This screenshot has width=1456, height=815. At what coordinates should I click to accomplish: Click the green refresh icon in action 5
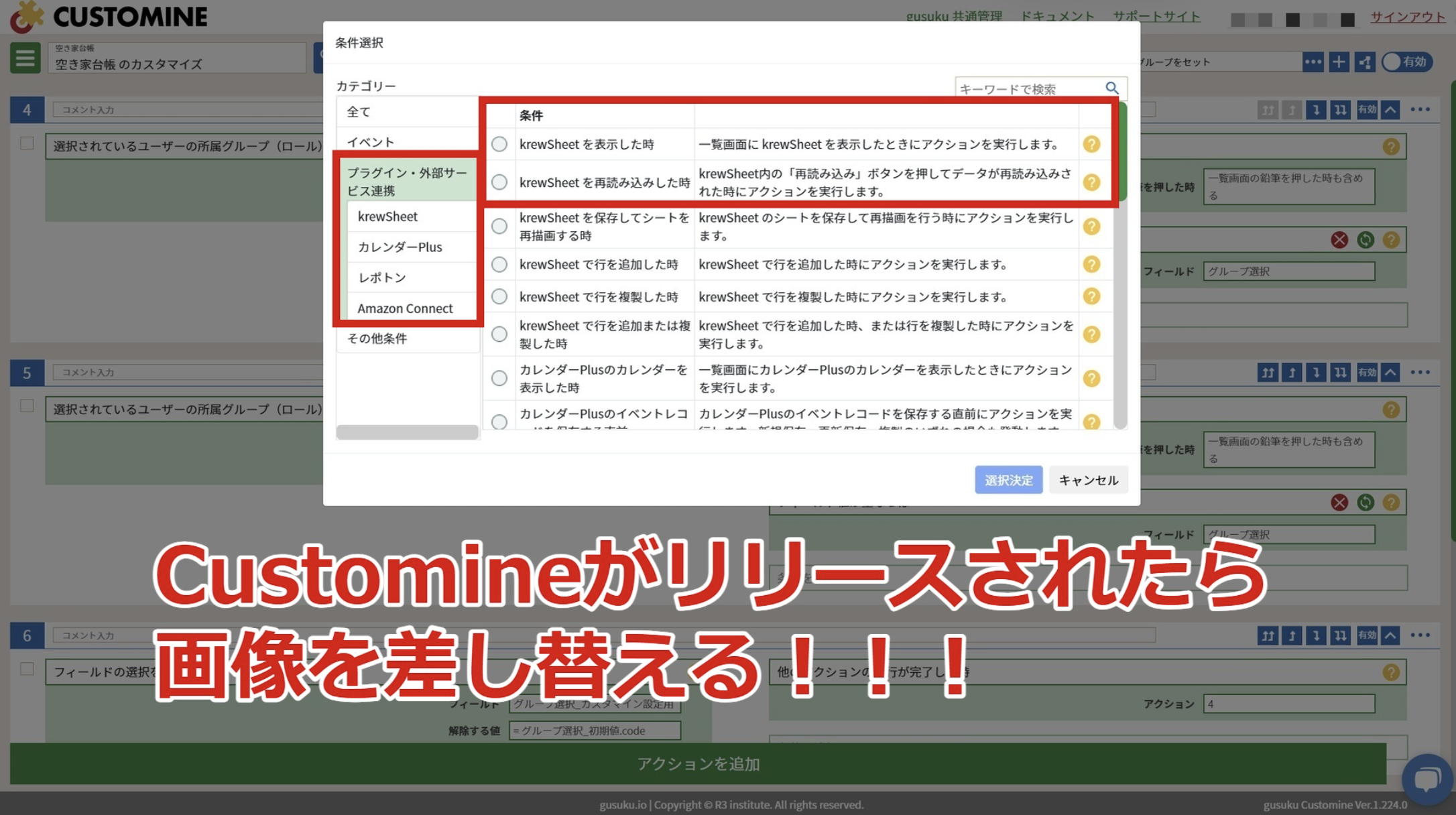click(x=1365, y=503)
